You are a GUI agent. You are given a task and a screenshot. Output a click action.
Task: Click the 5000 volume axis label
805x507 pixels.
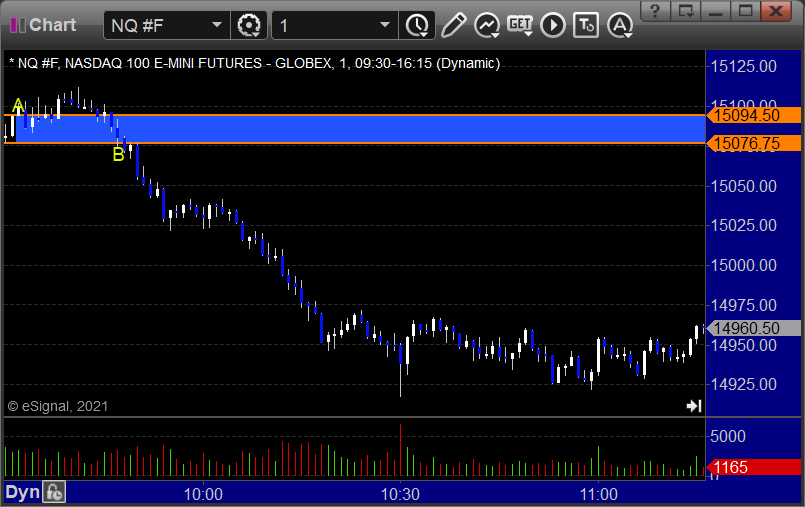pyautogui.click(x=727, y=436)
